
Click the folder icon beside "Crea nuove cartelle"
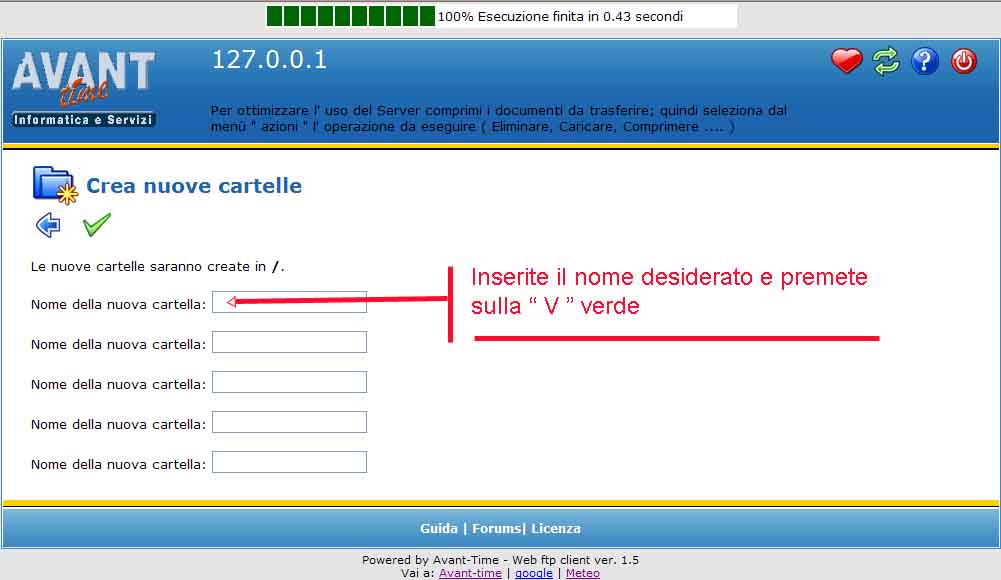(x=54, y=185)
